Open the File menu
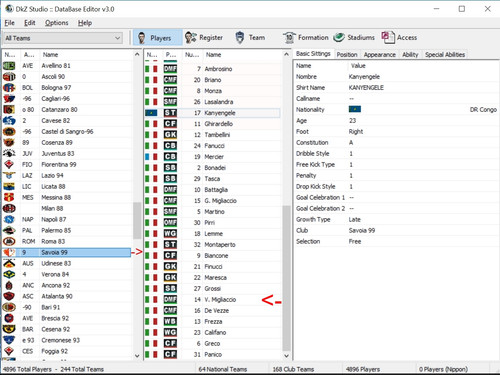This screenshot has height=375, width=500. coord(9,23)
